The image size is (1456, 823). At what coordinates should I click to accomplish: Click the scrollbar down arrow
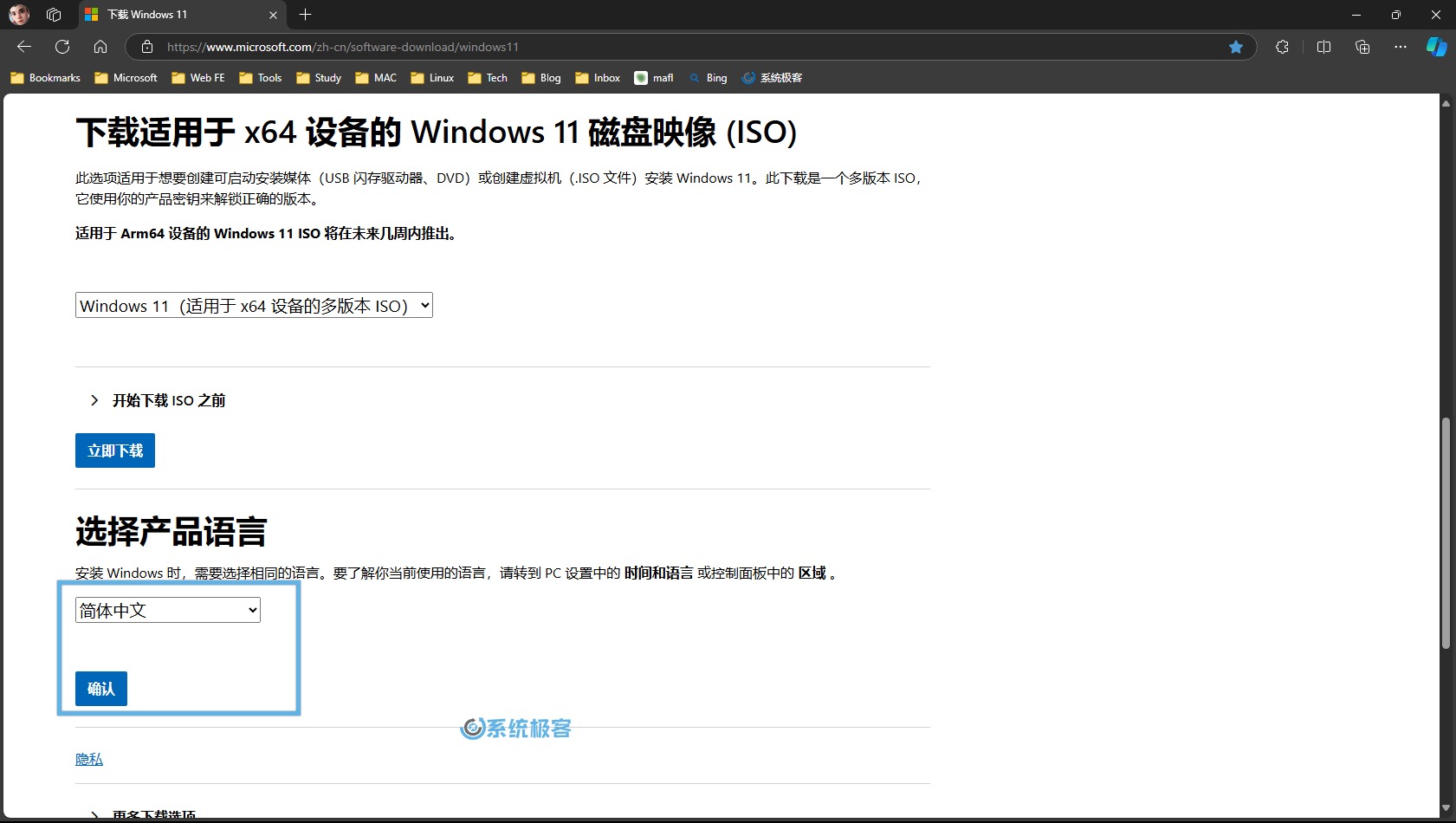click(1446, 808)
